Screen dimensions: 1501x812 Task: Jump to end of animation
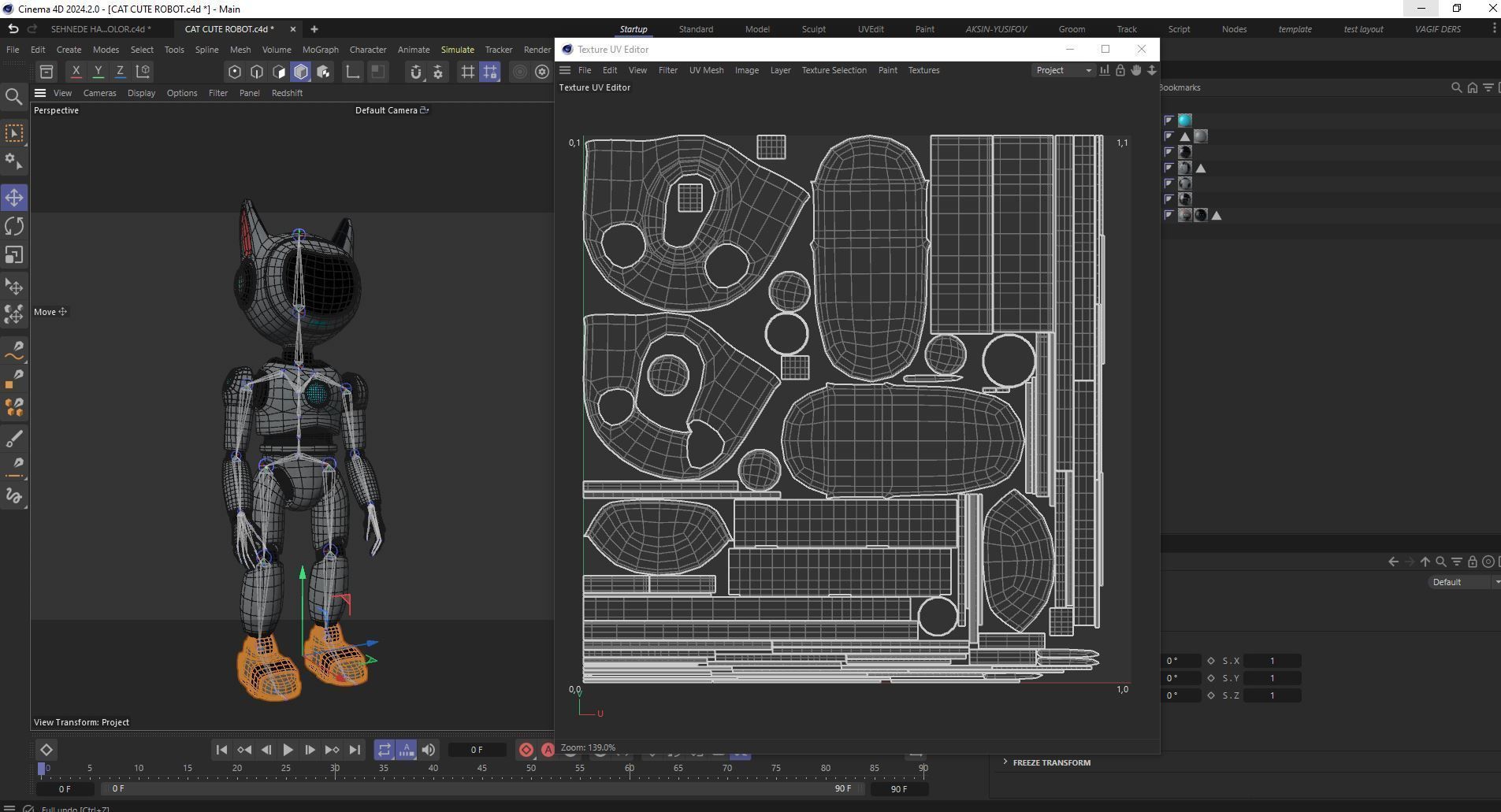click(355, 750)
